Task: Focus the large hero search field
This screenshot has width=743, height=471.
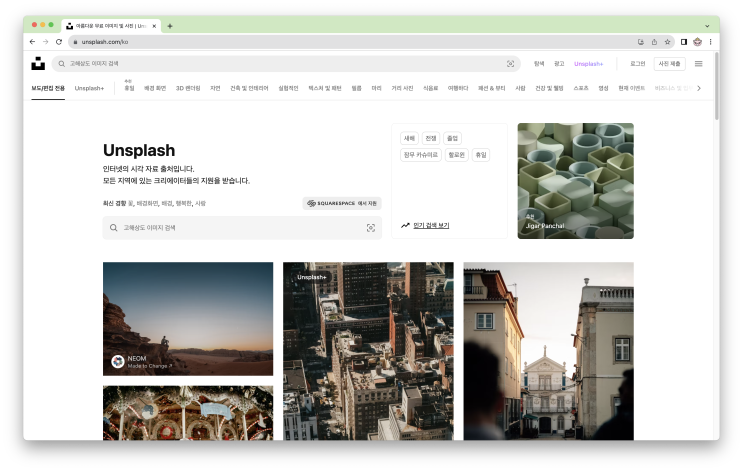Action: [242, 228]
